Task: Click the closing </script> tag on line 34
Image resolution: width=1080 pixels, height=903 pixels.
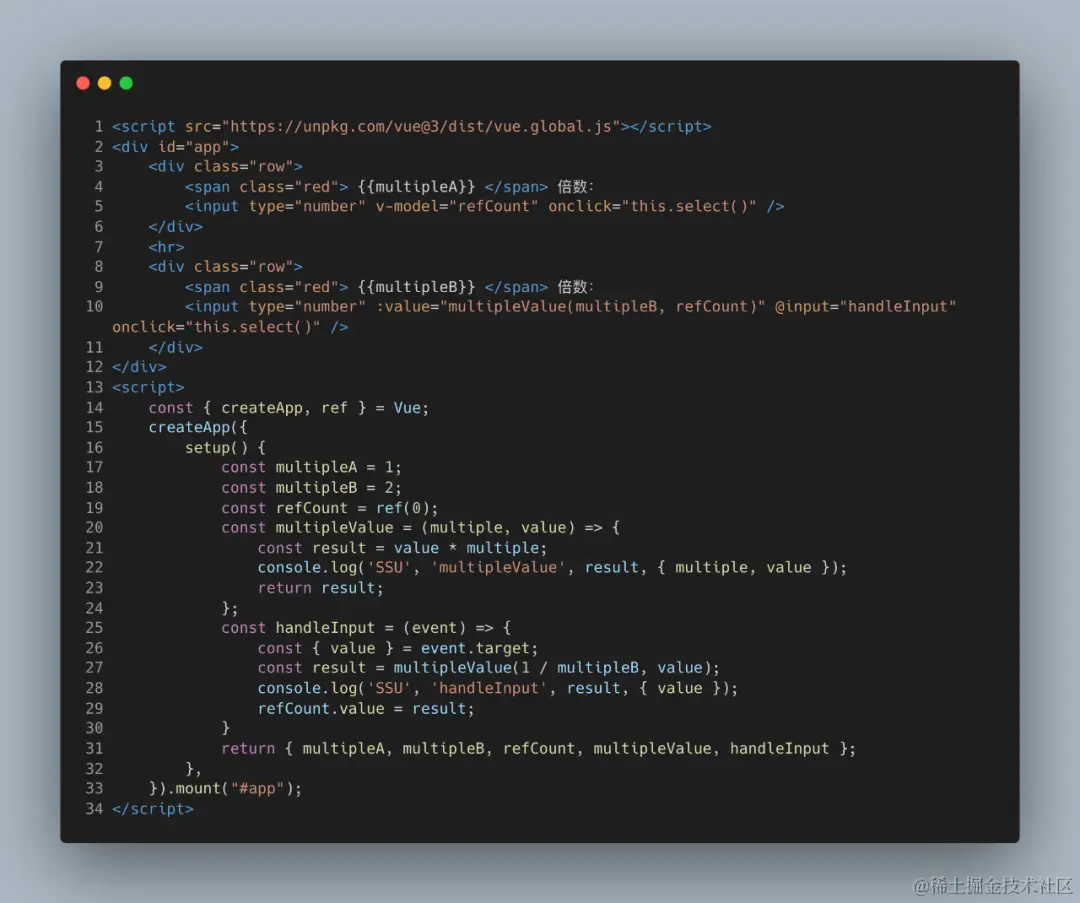Action: (153, 809)
